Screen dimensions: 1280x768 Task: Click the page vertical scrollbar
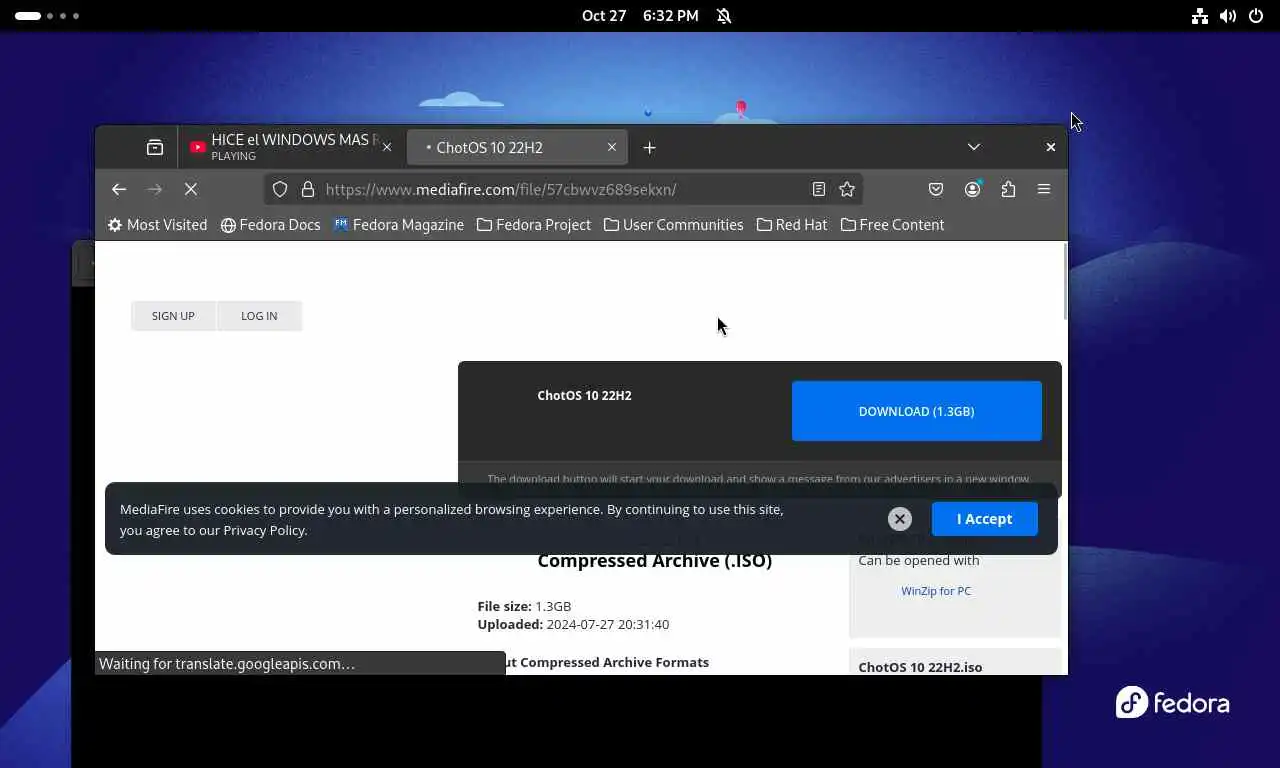tap(1065, 281)
